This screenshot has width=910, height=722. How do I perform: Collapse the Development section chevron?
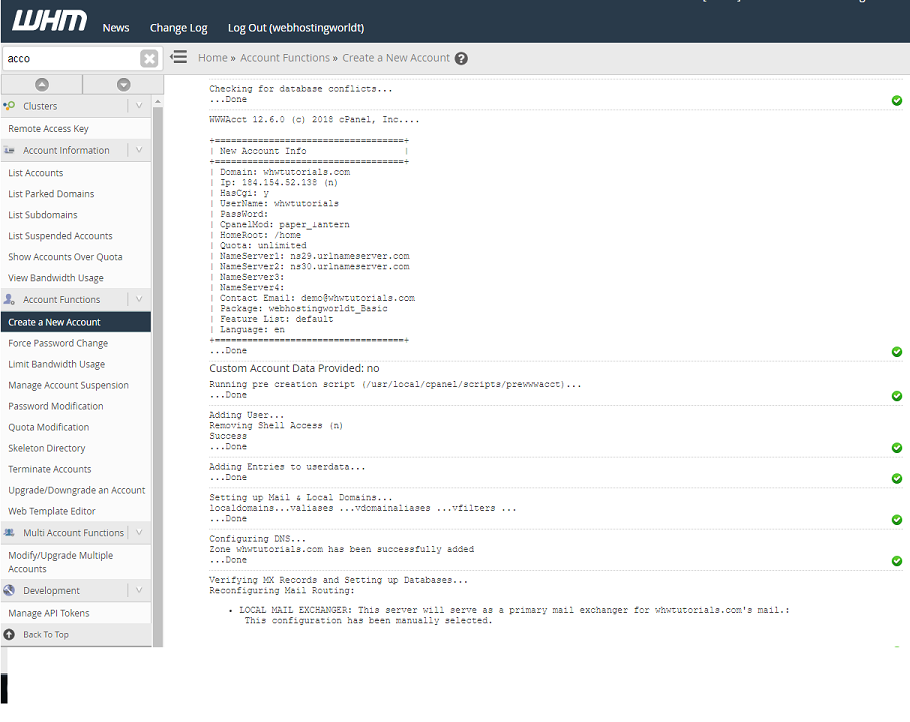point(139,591)
